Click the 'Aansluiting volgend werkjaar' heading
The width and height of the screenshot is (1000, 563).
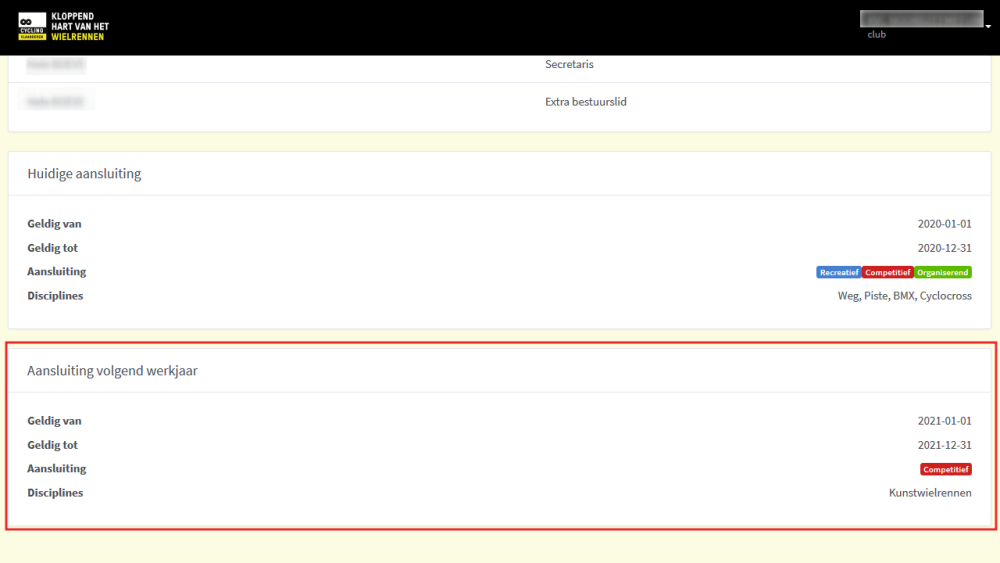[x=112, y=370]
